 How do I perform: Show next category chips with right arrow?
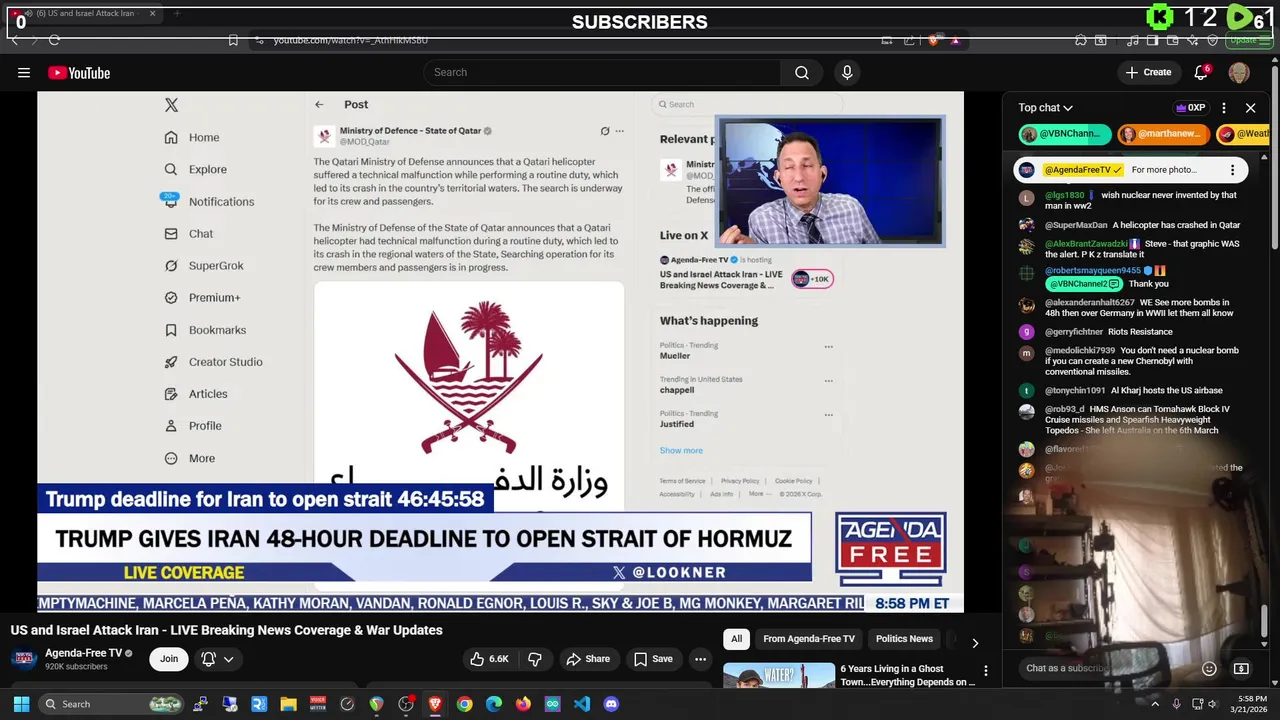click(x=975, y=643)
